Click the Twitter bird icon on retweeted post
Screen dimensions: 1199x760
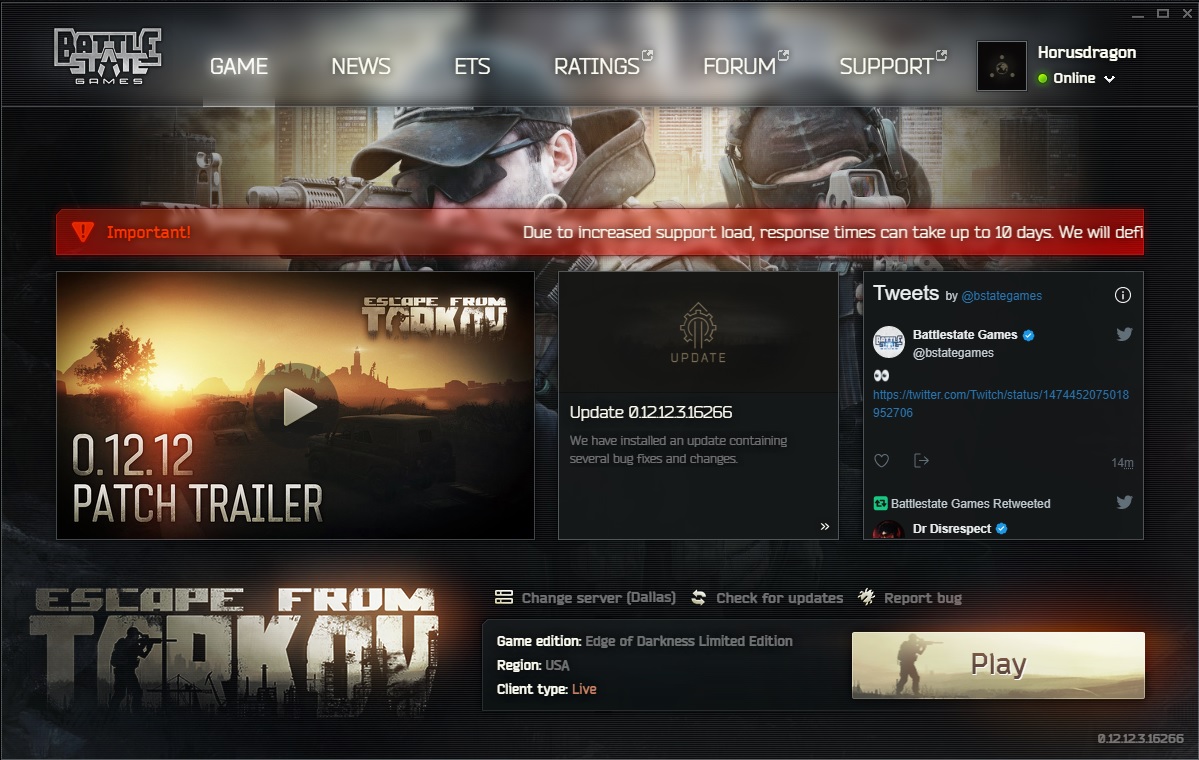point(1124,502)
